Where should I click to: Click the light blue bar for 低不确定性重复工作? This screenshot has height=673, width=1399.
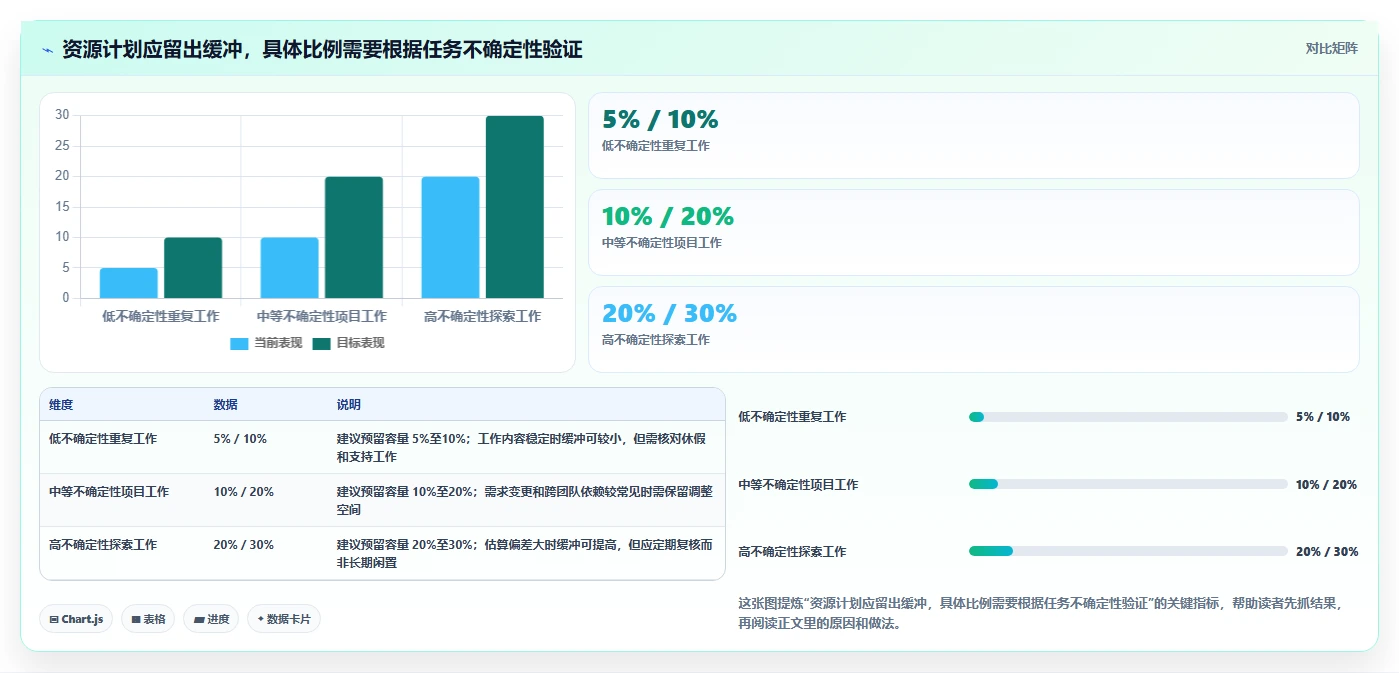pos(129,283)
